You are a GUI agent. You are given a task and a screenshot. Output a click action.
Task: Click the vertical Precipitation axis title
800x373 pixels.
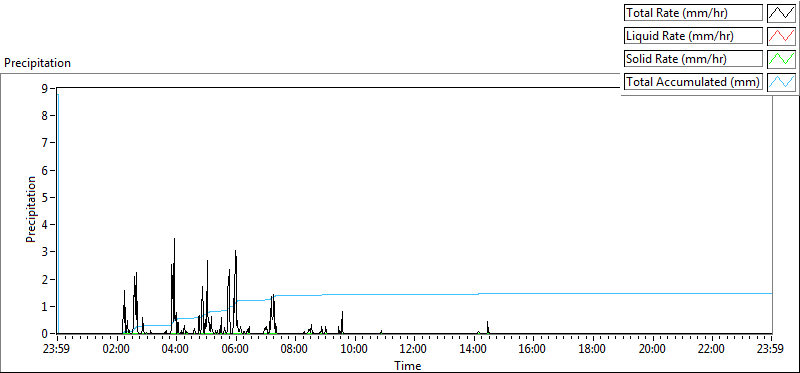(31, 209)
